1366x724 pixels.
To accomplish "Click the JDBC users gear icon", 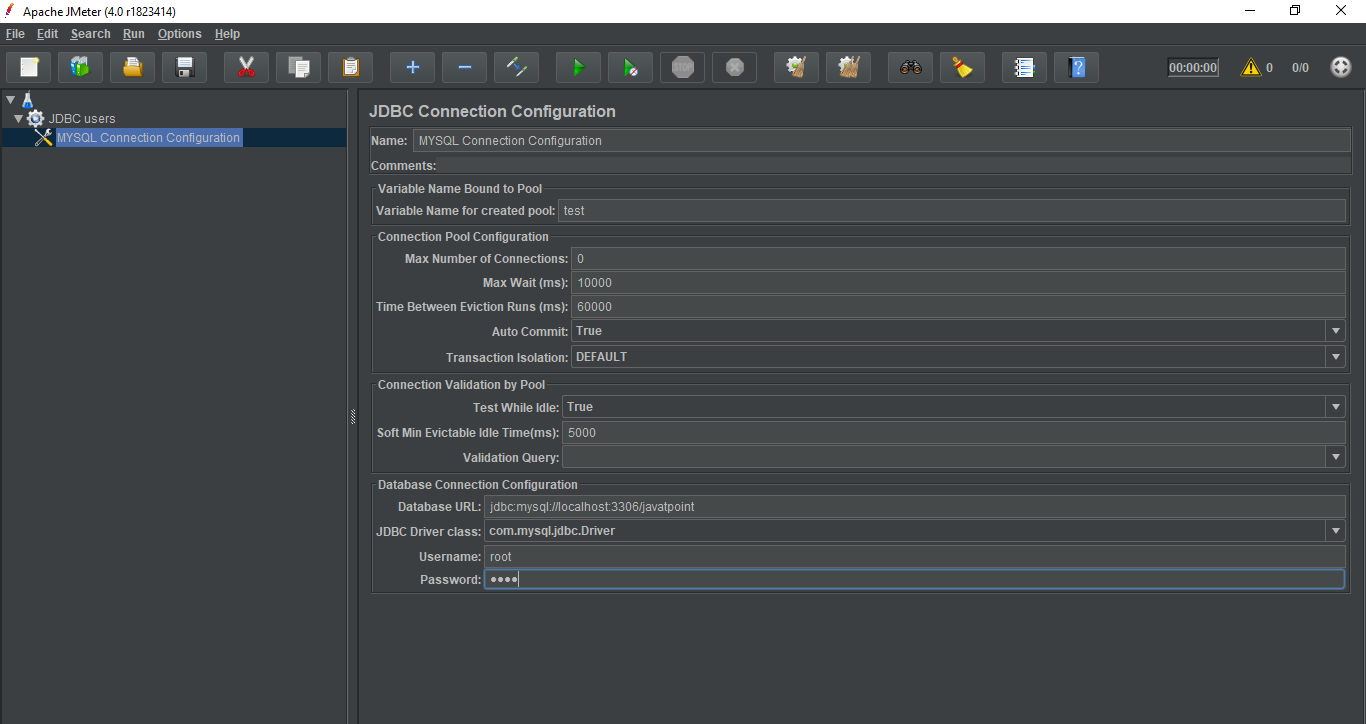I will (36, 118).
